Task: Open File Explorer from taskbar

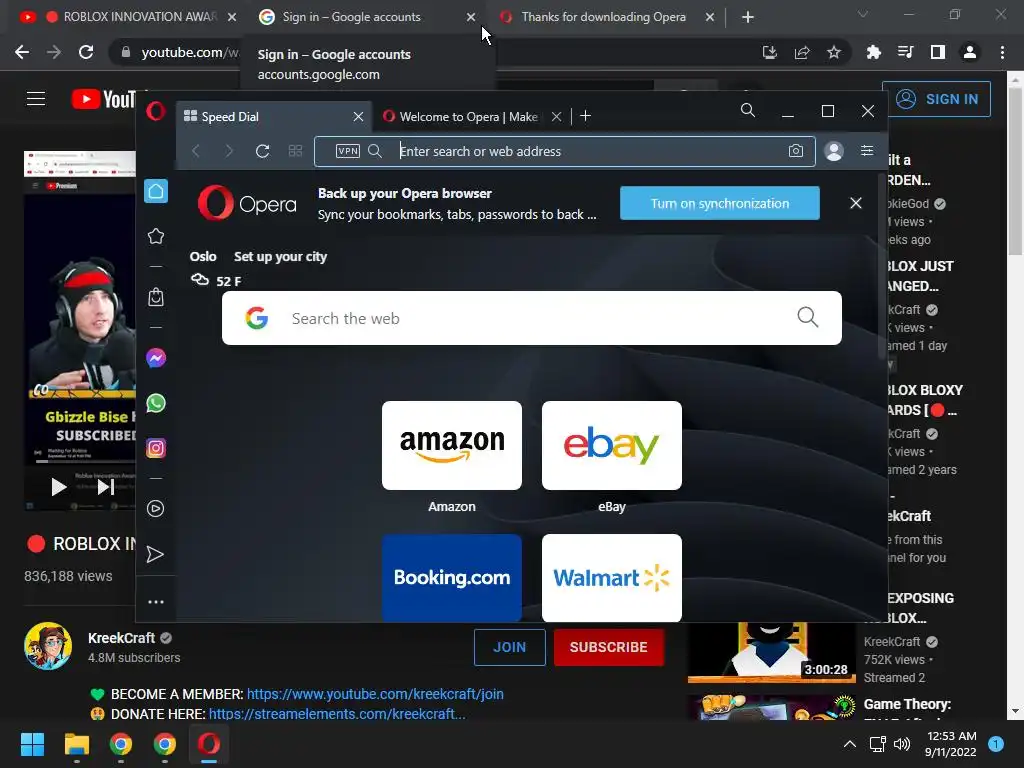Action: pos(76,744)
